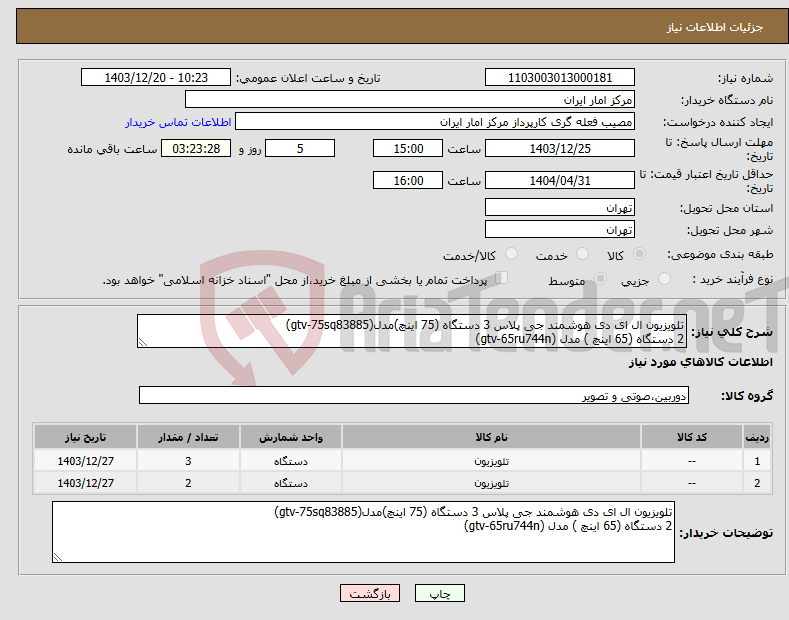
Task: Click the جزئیات اطلاعات نیاز header title
Action: pyautogui.click(x=715, y=27)
